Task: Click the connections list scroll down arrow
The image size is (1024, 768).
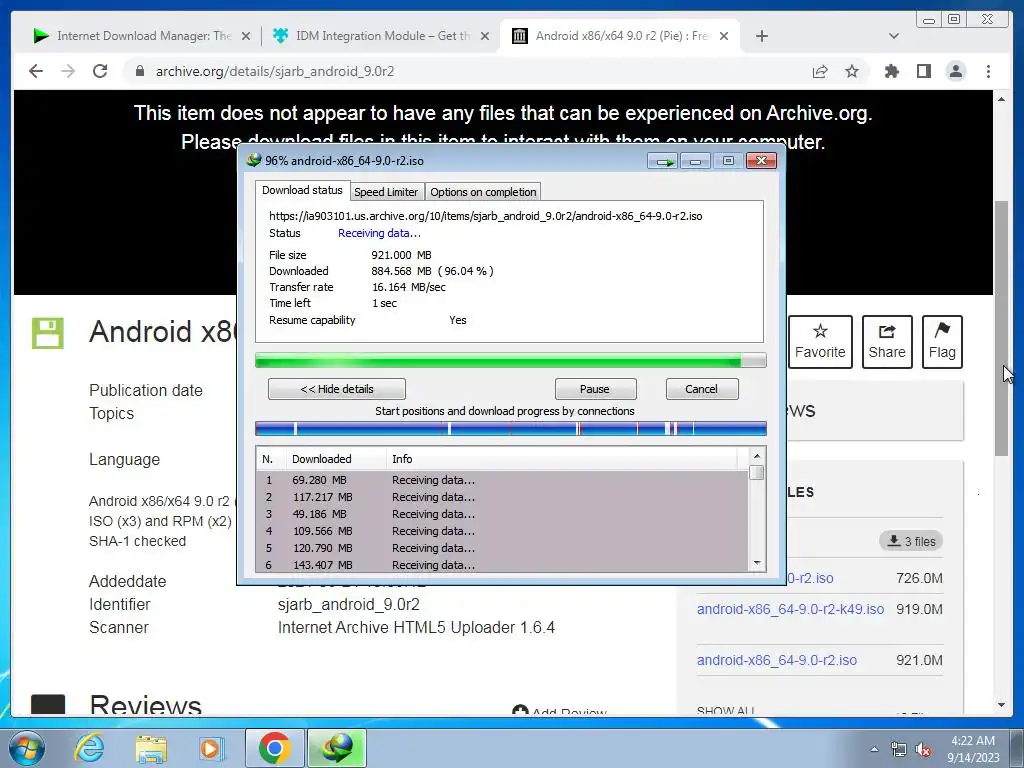Action: (757, 563)
